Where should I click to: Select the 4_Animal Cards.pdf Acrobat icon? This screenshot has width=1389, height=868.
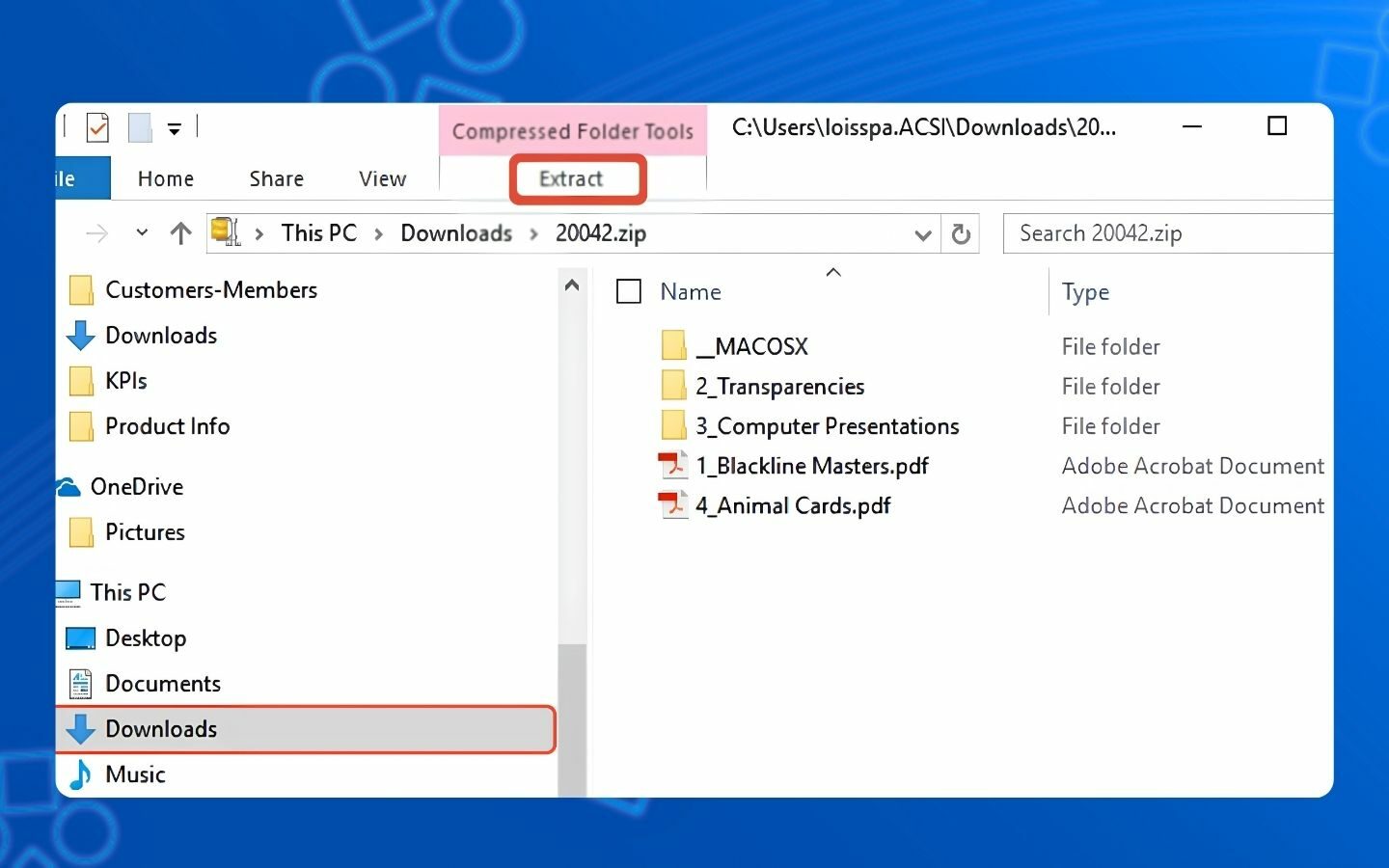pos(672,505)
